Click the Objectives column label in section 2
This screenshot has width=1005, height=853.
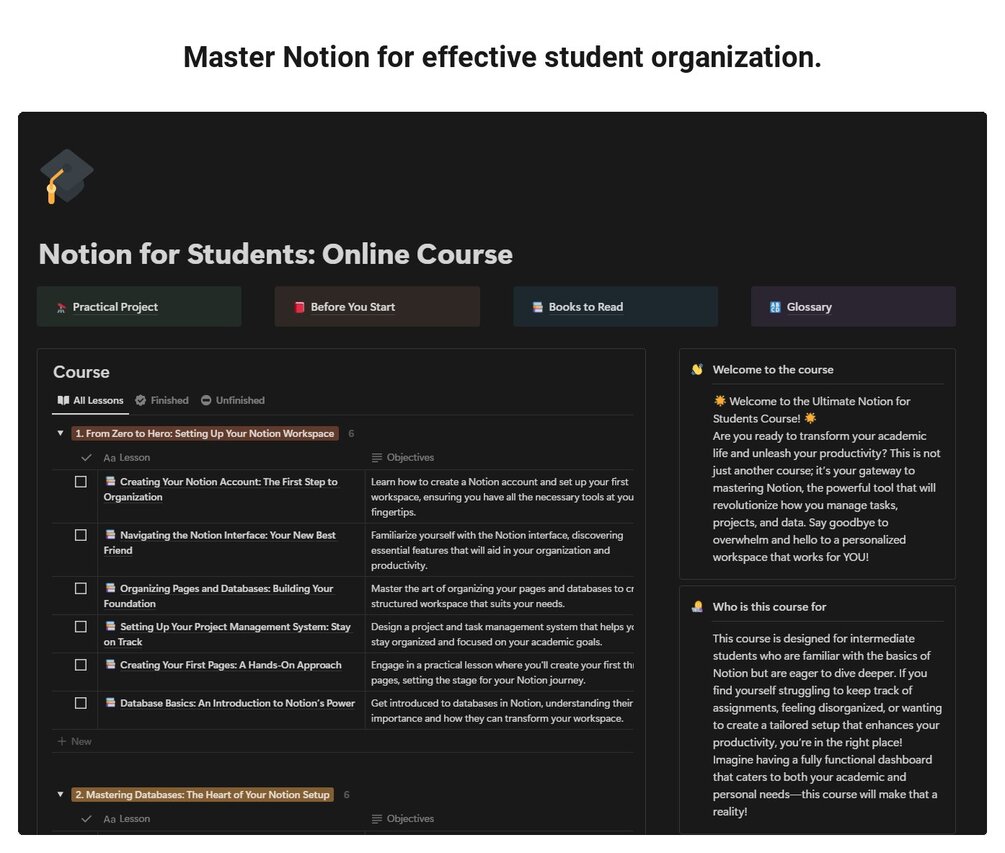(x=410, y=818)
